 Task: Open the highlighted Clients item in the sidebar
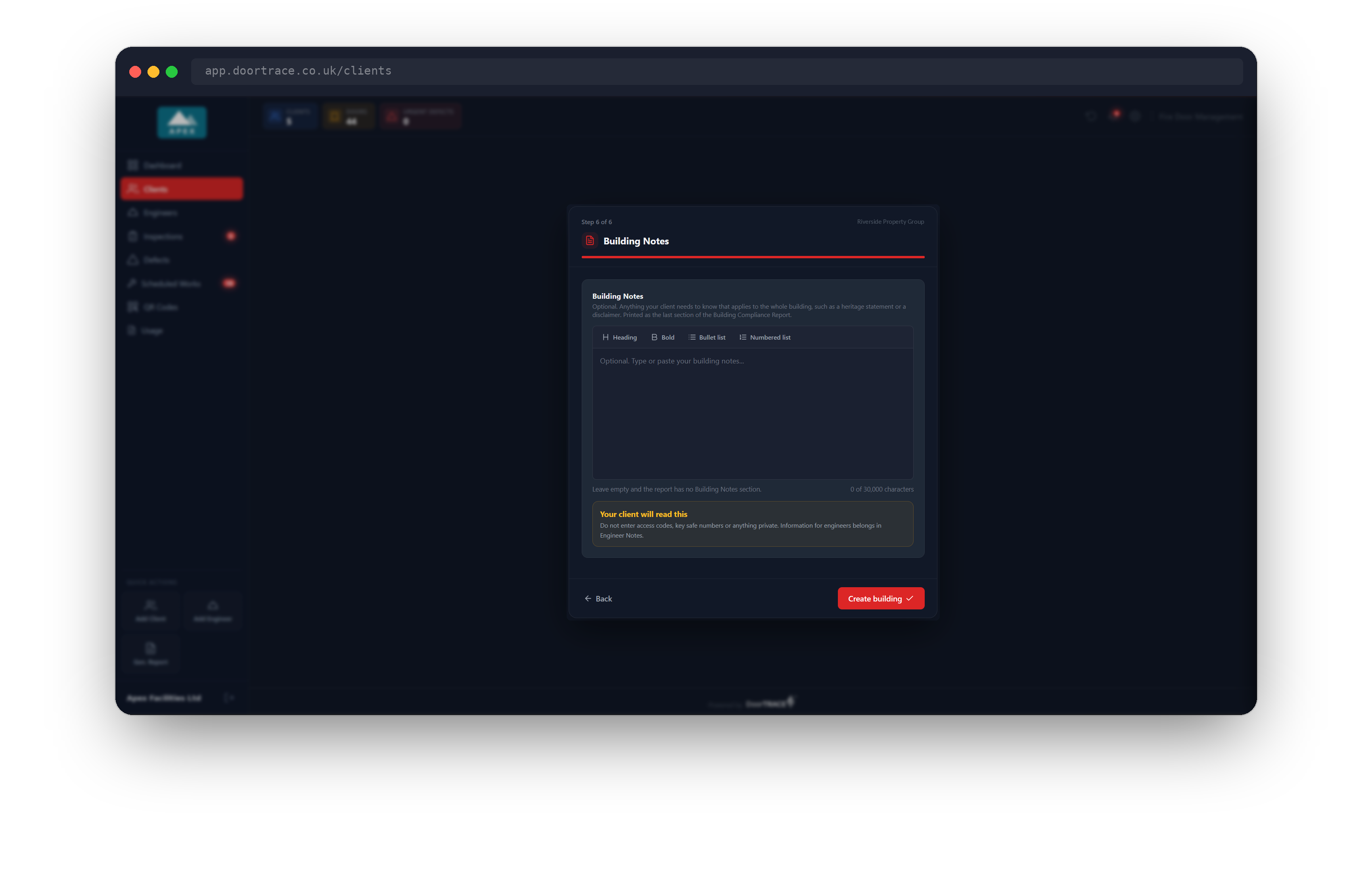pyautogui.click(x=182, y=189)
